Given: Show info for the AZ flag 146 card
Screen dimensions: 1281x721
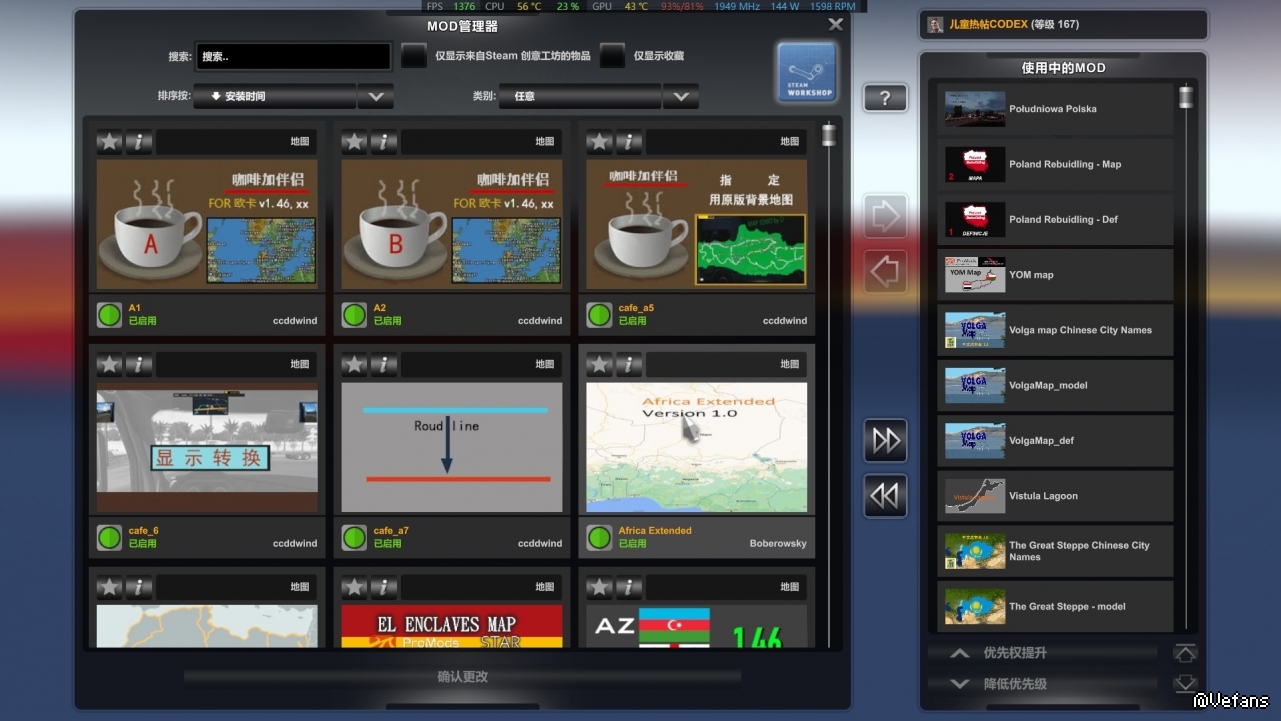Looking at the screenshot, I should pos(629,588).
